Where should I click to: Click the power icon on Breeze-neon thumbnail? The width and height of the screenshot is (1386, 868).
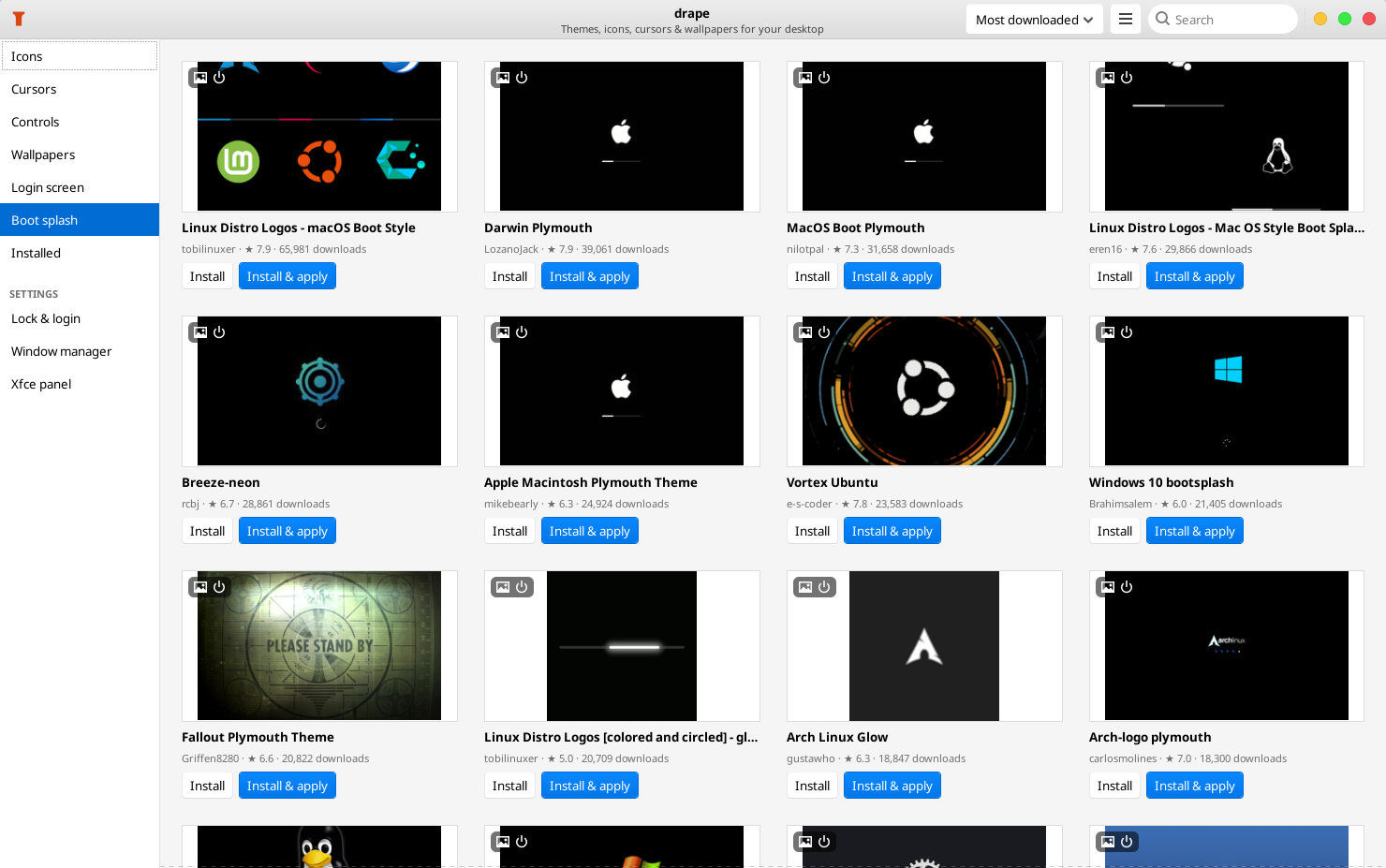point(219,332)
